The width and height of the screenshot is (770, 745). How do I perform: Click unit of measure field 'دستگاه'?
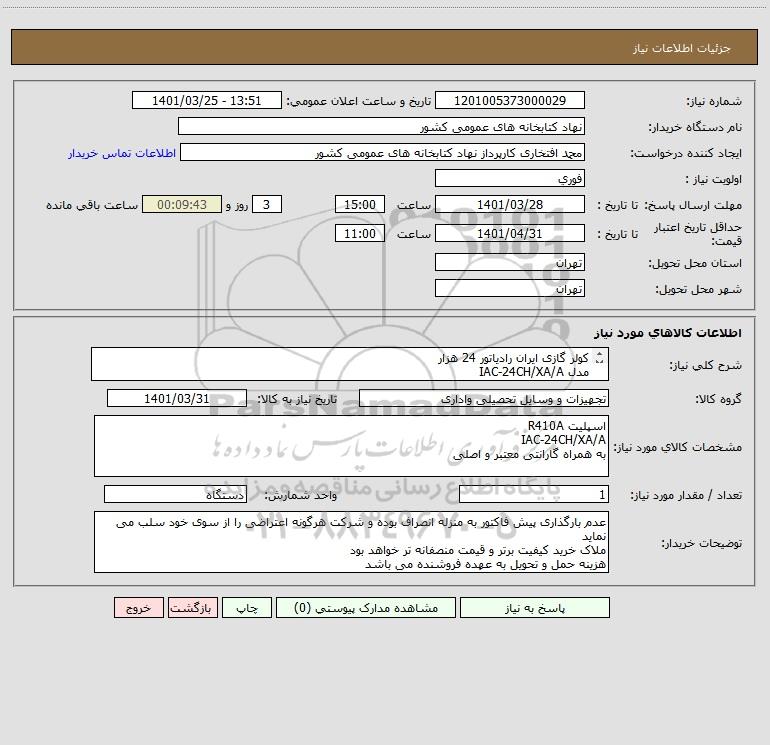tap(175, 495)
